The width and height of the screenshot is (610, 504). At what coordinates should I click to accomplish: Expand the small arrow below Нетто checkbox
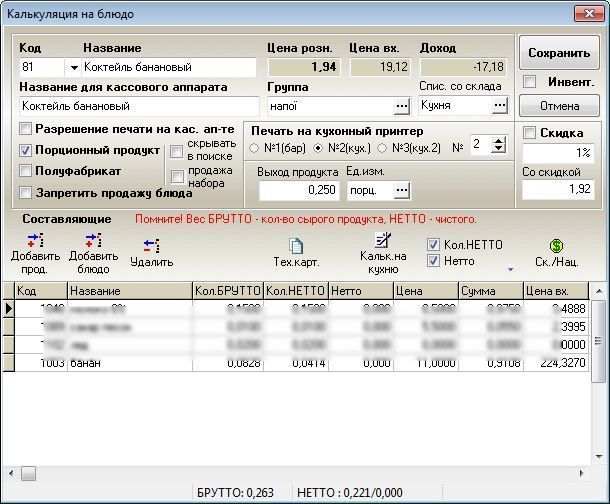[x=510, y=269]
